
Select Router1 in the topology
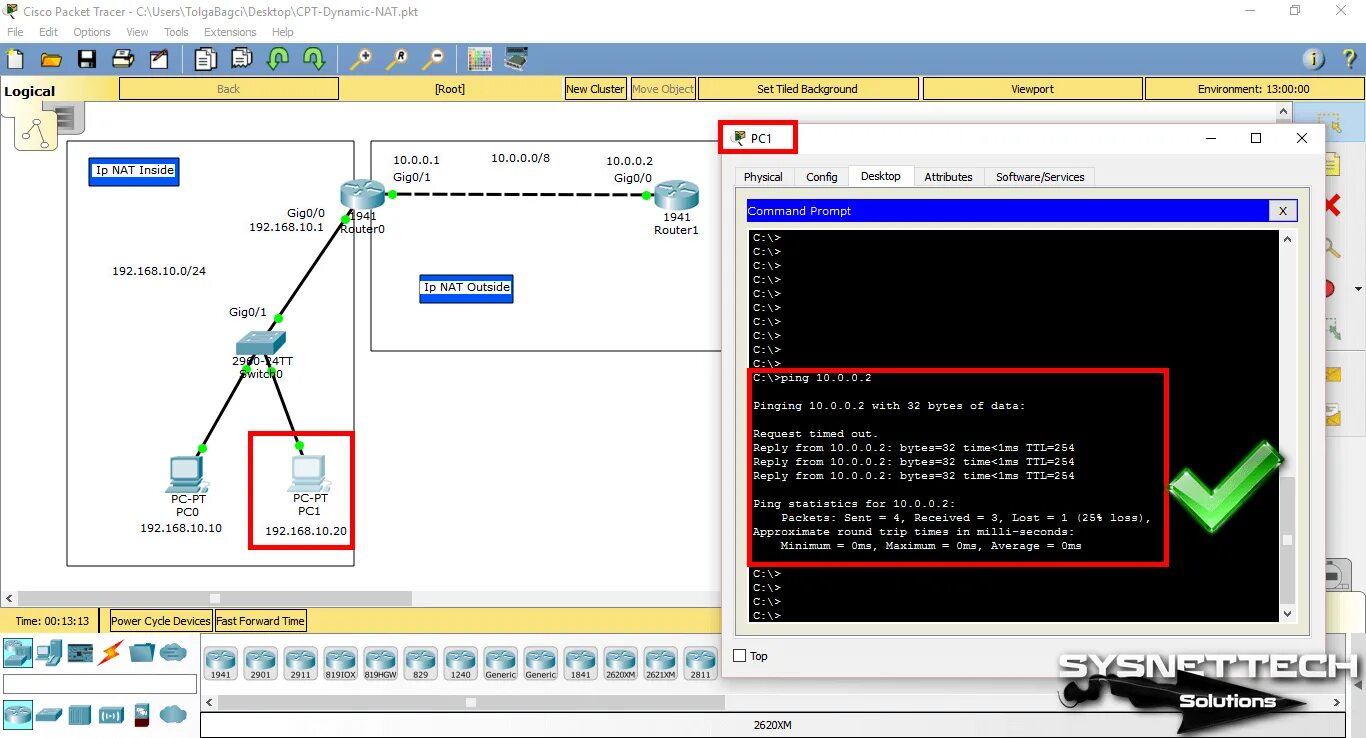pyautogui.click(x=676, y=195)
